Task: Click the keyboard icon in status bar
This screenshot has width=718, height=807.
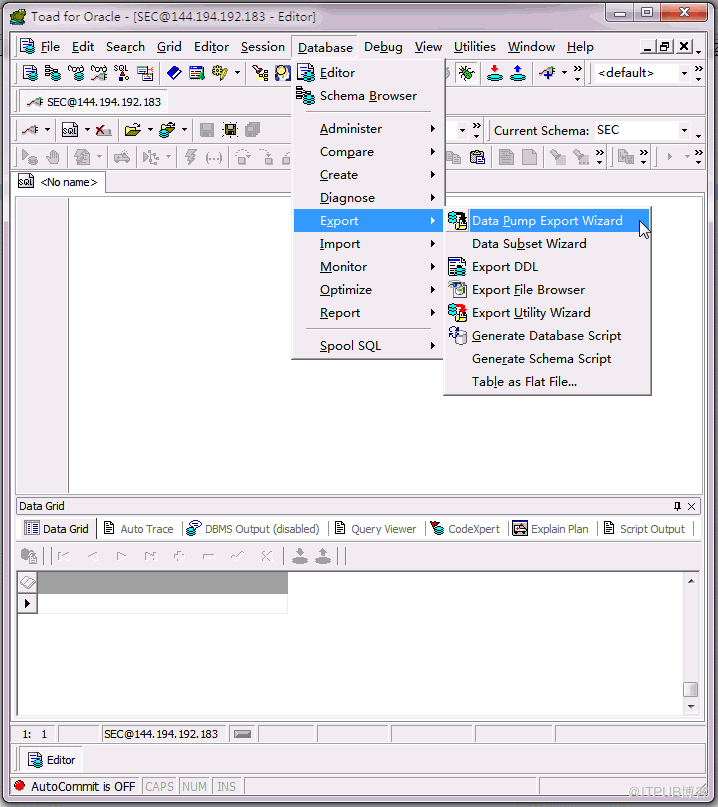Action: pos(242,734)
